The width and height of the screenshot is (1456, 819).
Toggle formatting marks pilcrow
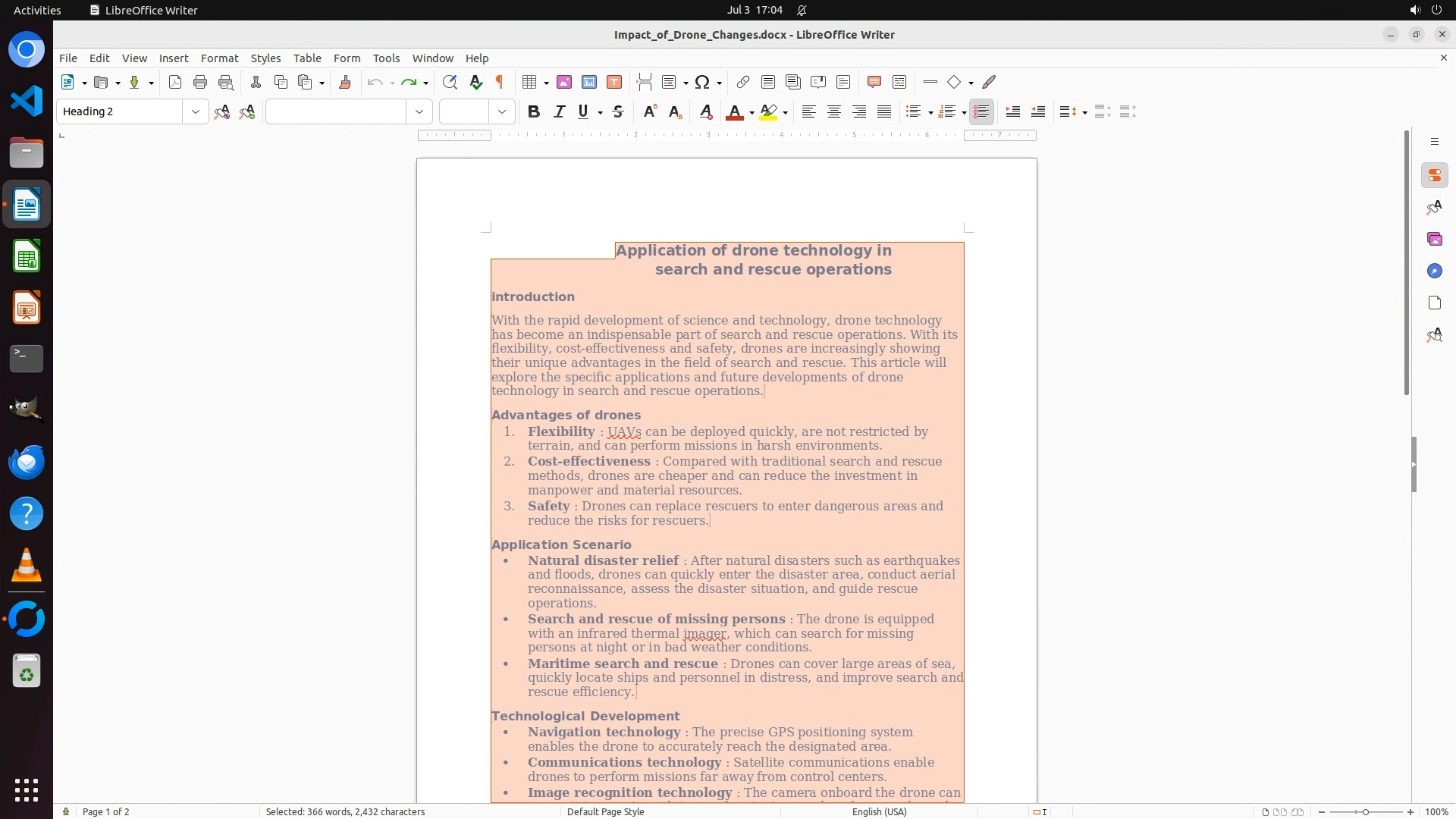point(500,82)
